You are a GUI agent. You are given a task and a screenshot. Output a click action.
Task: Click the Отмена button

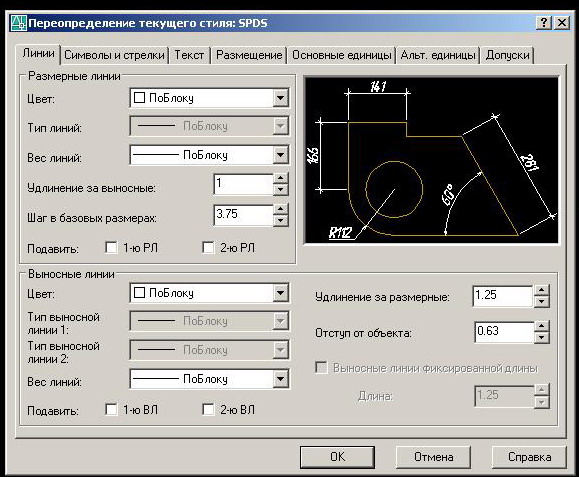[x=434, y=457]
